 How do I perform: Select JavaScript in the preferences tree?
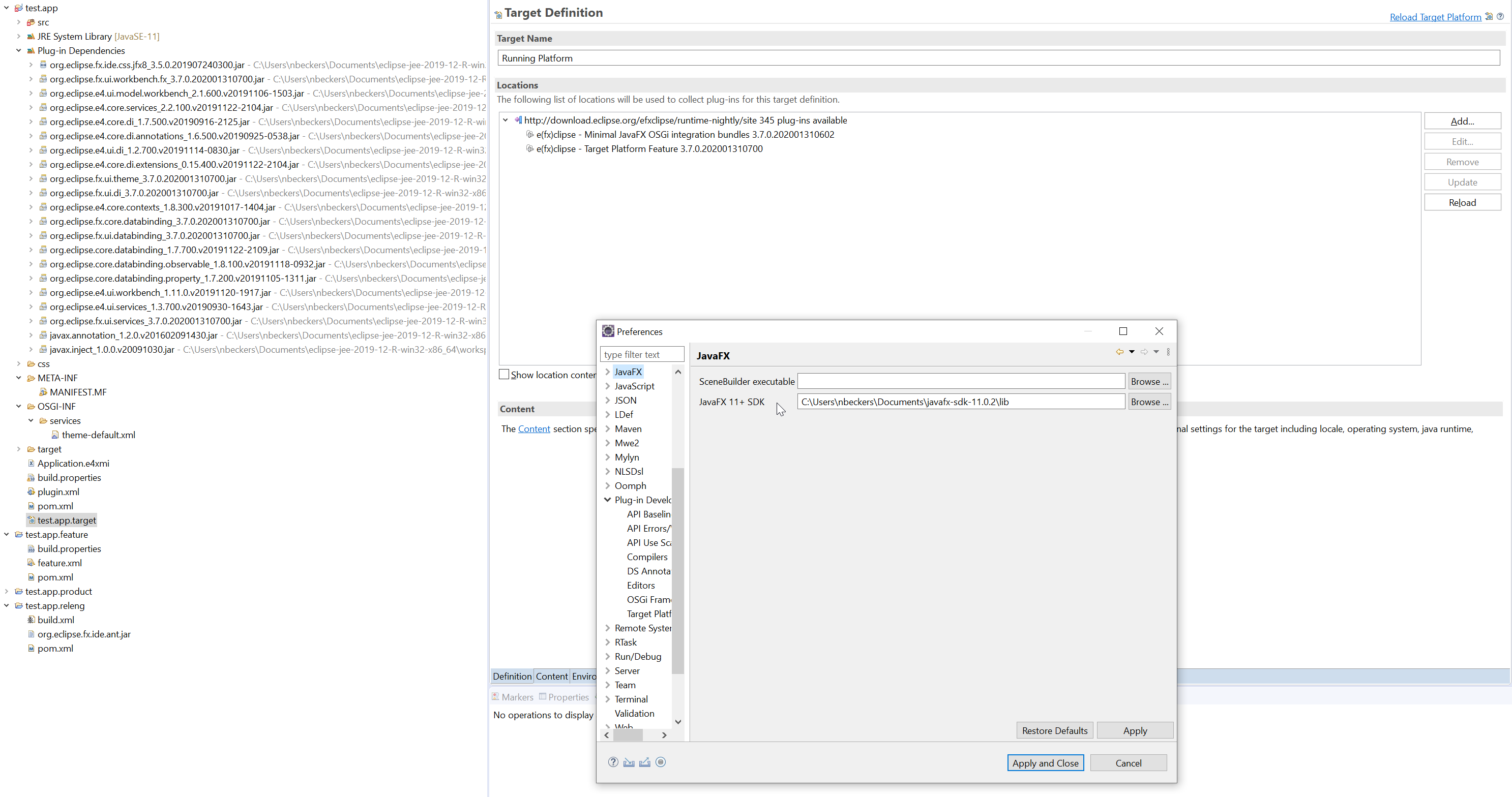(634, 386)
